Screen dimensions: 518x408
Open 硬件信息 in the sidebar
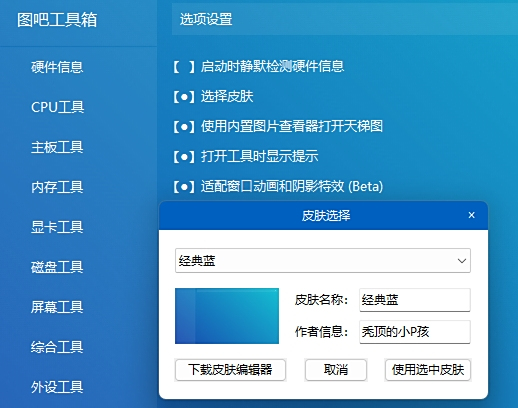point(57,67)
